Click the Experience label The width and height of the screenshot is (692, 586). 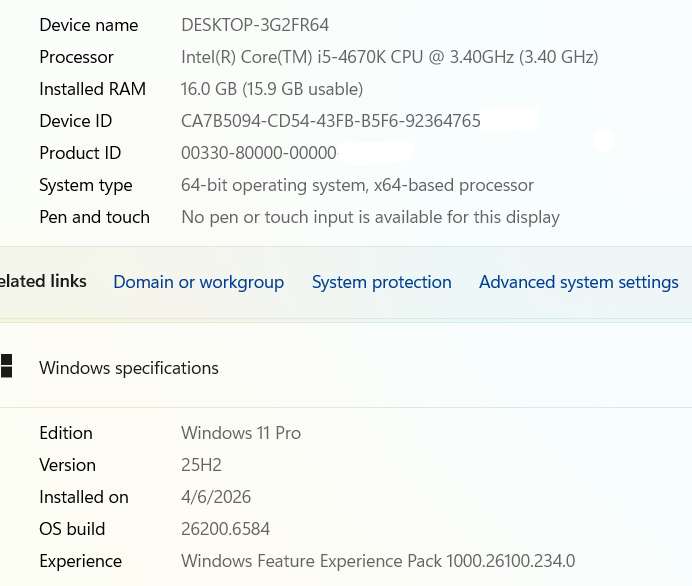80,561
